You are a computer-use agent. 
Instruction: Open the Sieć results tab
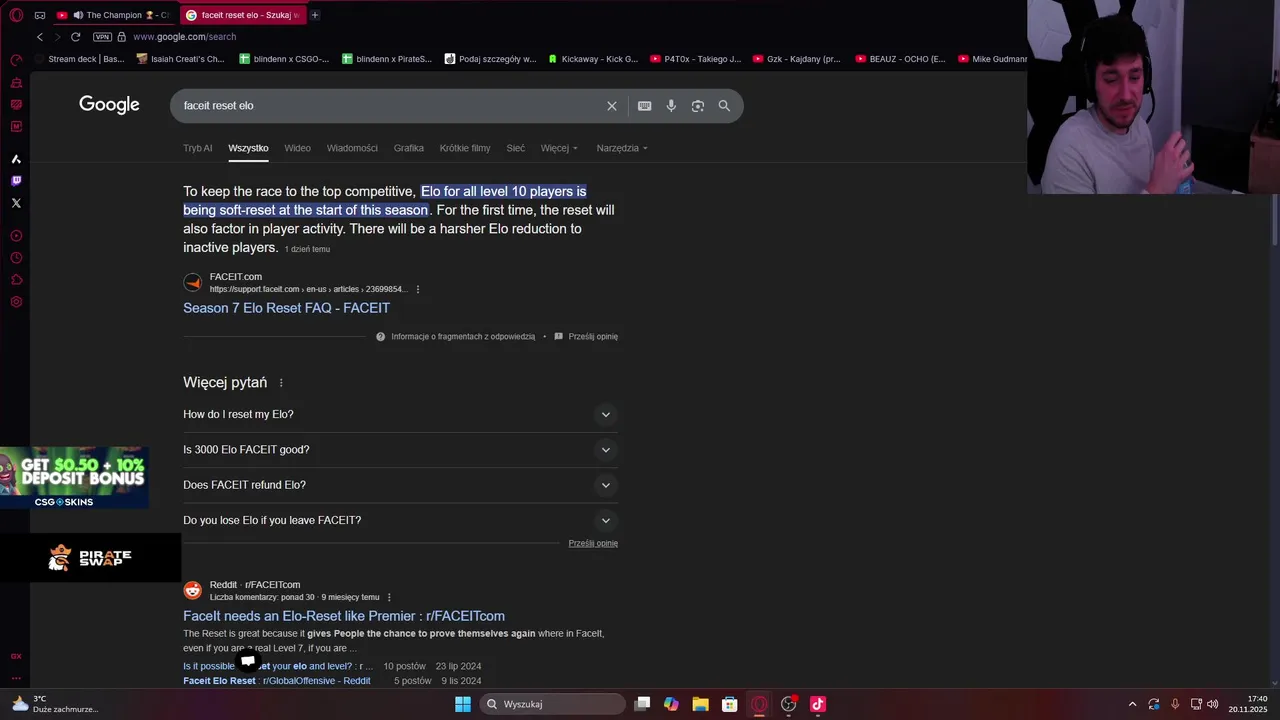click(x=515, y=148)
